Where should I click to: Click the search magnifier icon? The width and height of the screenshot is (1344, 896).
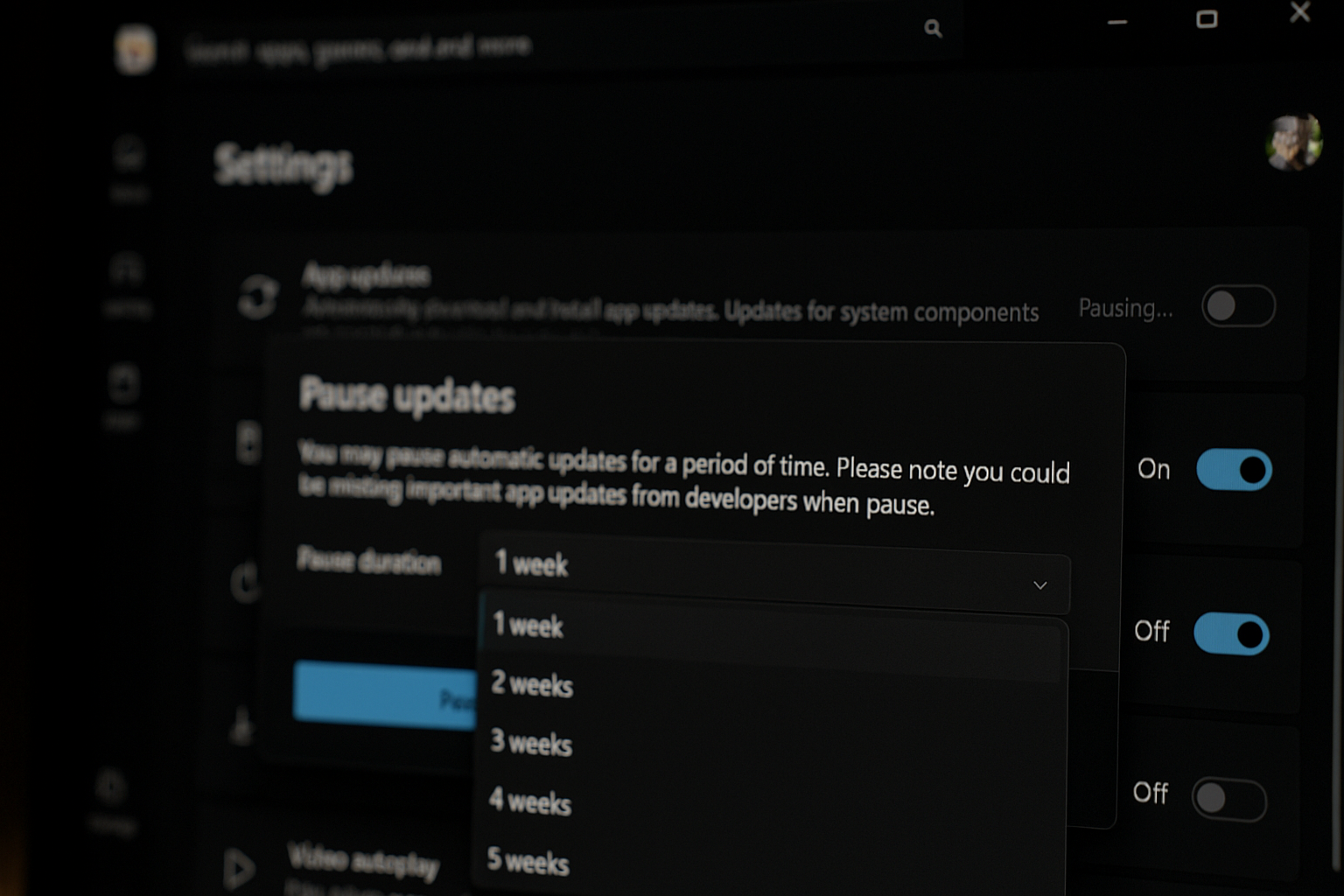point(933,29)
